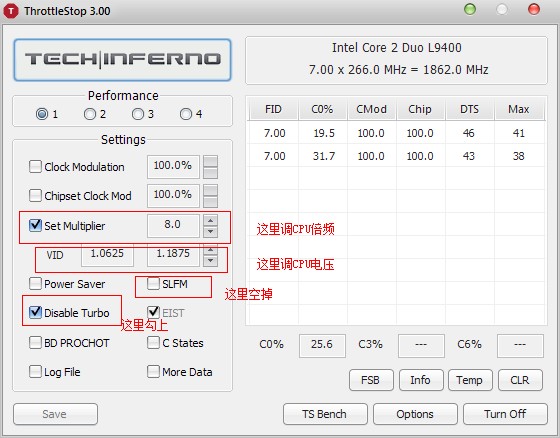Click the Chipset Clock Mod down stepper
This screenshot has height=438, width=560.
point(210,202)
